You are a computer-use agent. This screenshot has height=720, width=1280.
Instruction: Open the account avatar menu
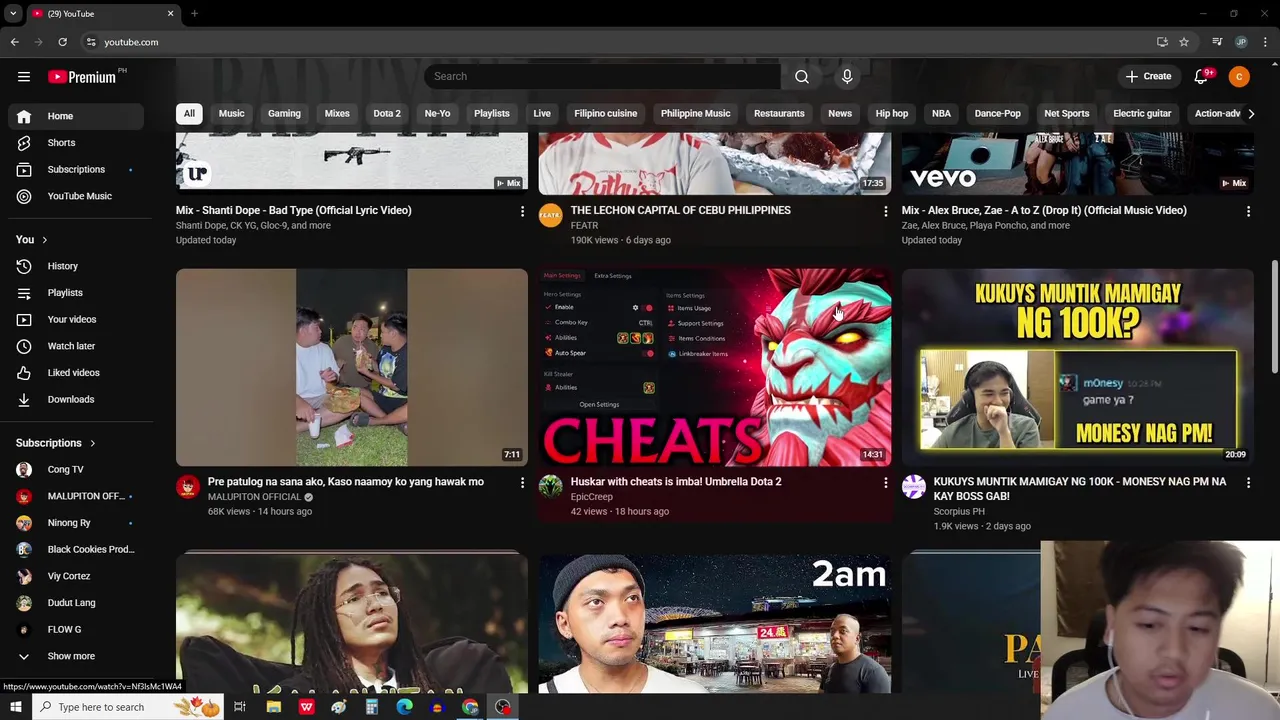point(1239,77)
